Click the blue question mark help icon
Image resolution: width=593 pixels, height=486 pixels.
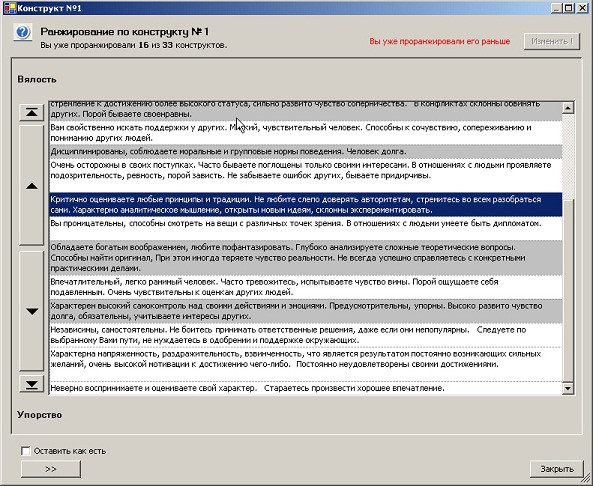pyautogui.click(x=22, y=32)
